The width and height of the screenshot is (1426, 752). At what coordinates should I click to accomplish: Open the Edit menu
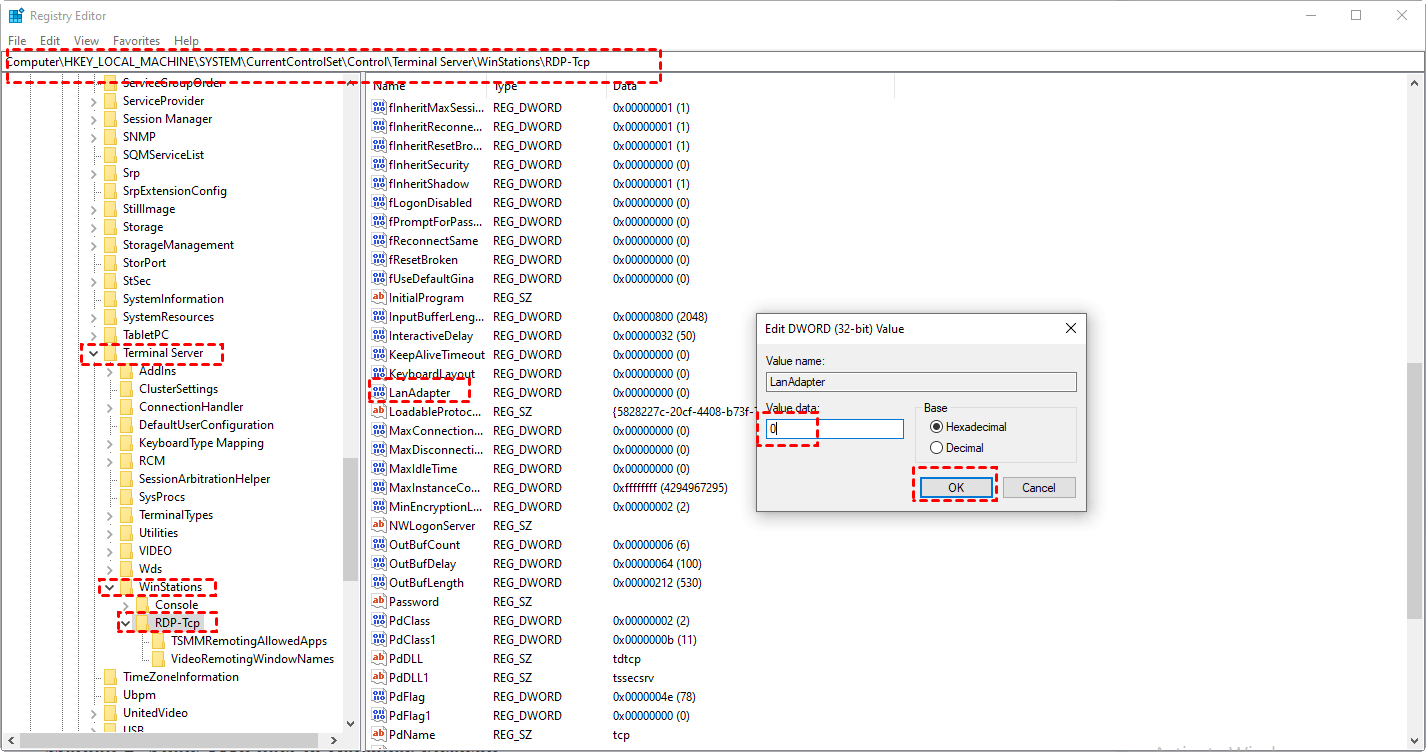click(x=50, y=41)
